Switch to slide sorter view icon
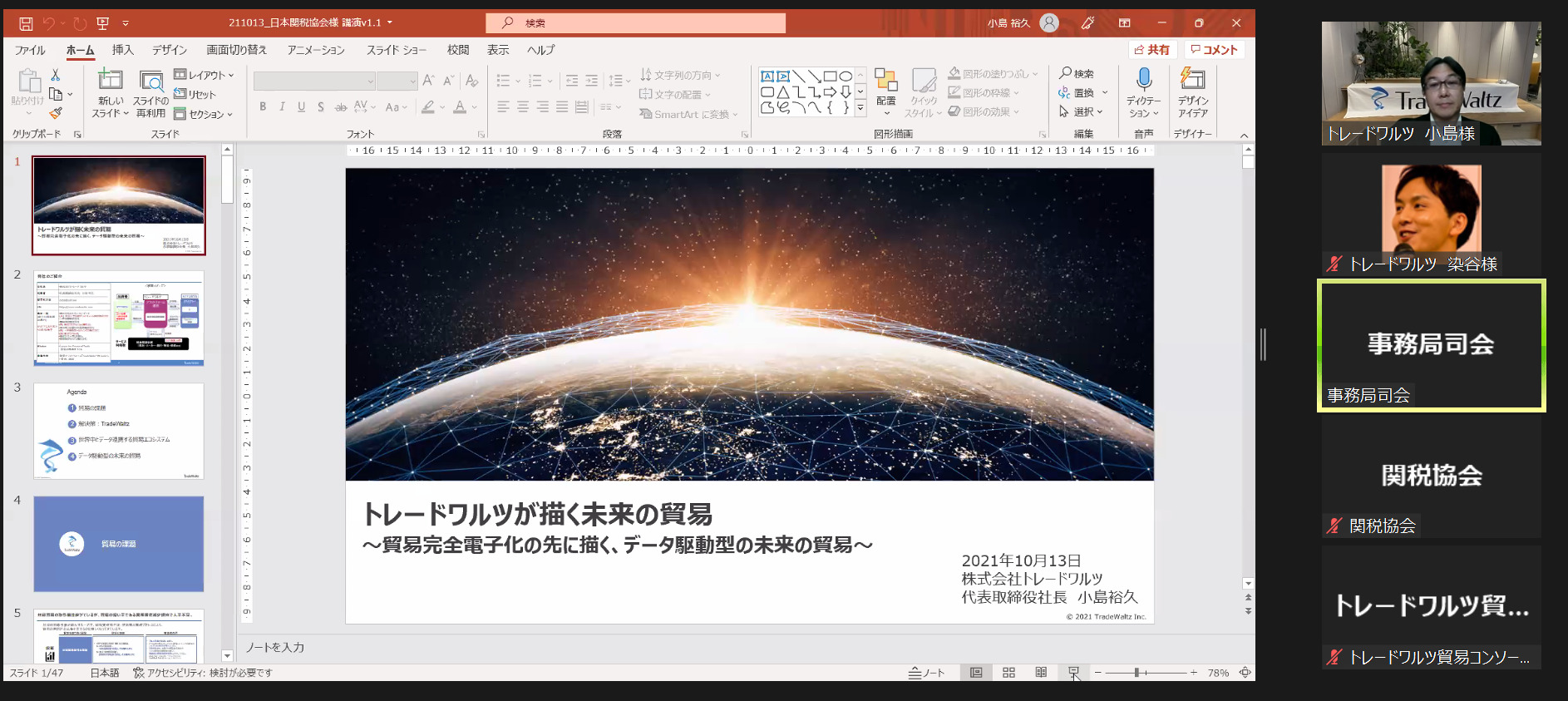Viewport: 1568px width, 701px height. pyautogui.click(x=1008, y=673)
